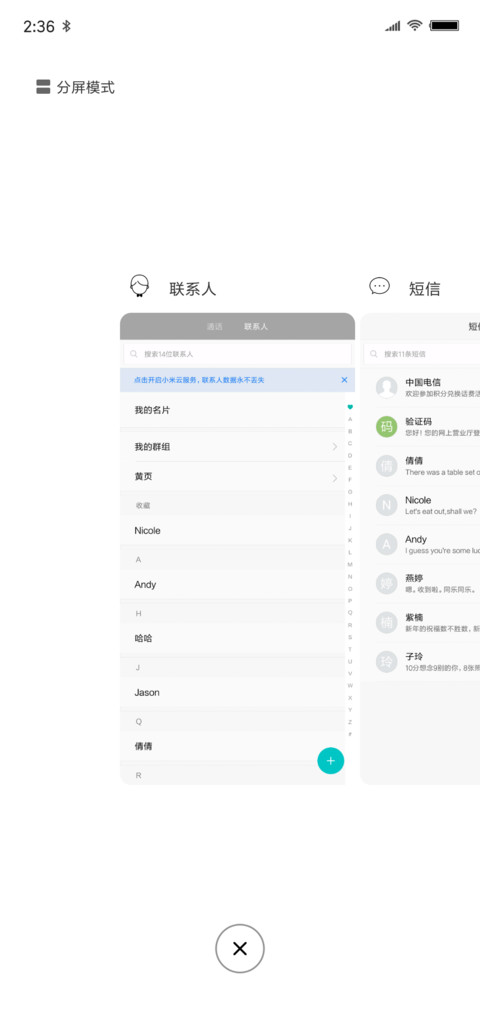
Task: Tap the battery status icon
Action: click(444, 26)
